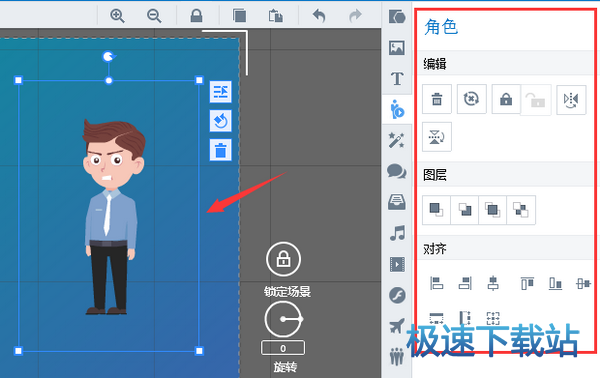Screen dimensions: 600x378
Task: Open the music note audio panel
Action: (x=397, y=233)
